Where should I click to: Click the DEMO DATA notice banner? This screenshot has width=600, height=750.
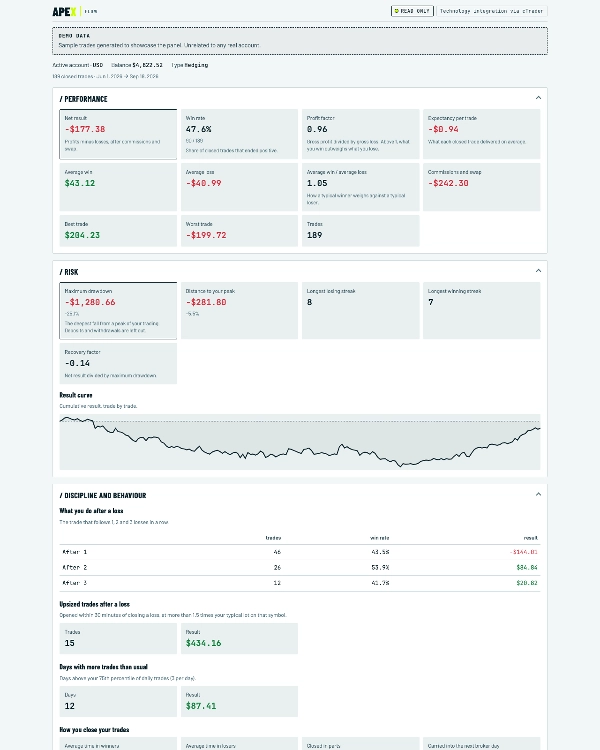300,41
